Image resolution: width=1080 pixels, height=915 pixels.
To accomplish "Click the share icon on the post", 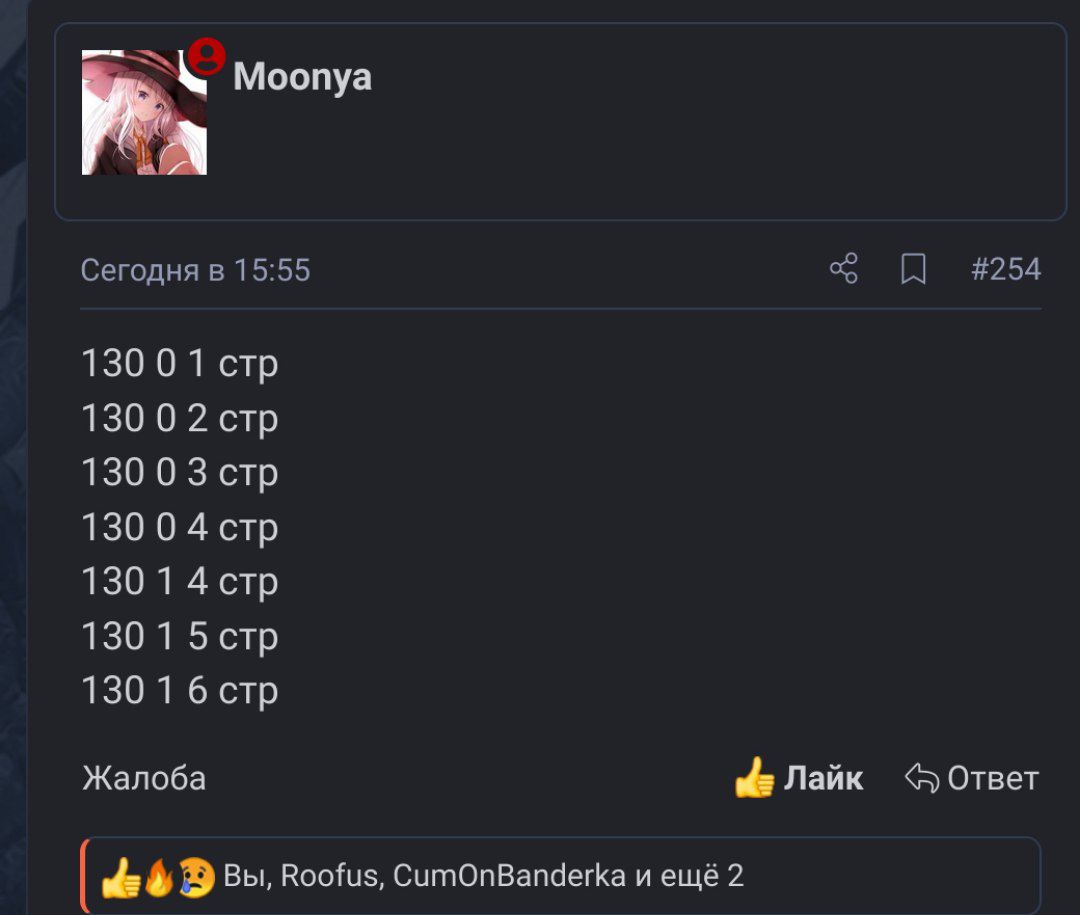I will coord(844,268).
